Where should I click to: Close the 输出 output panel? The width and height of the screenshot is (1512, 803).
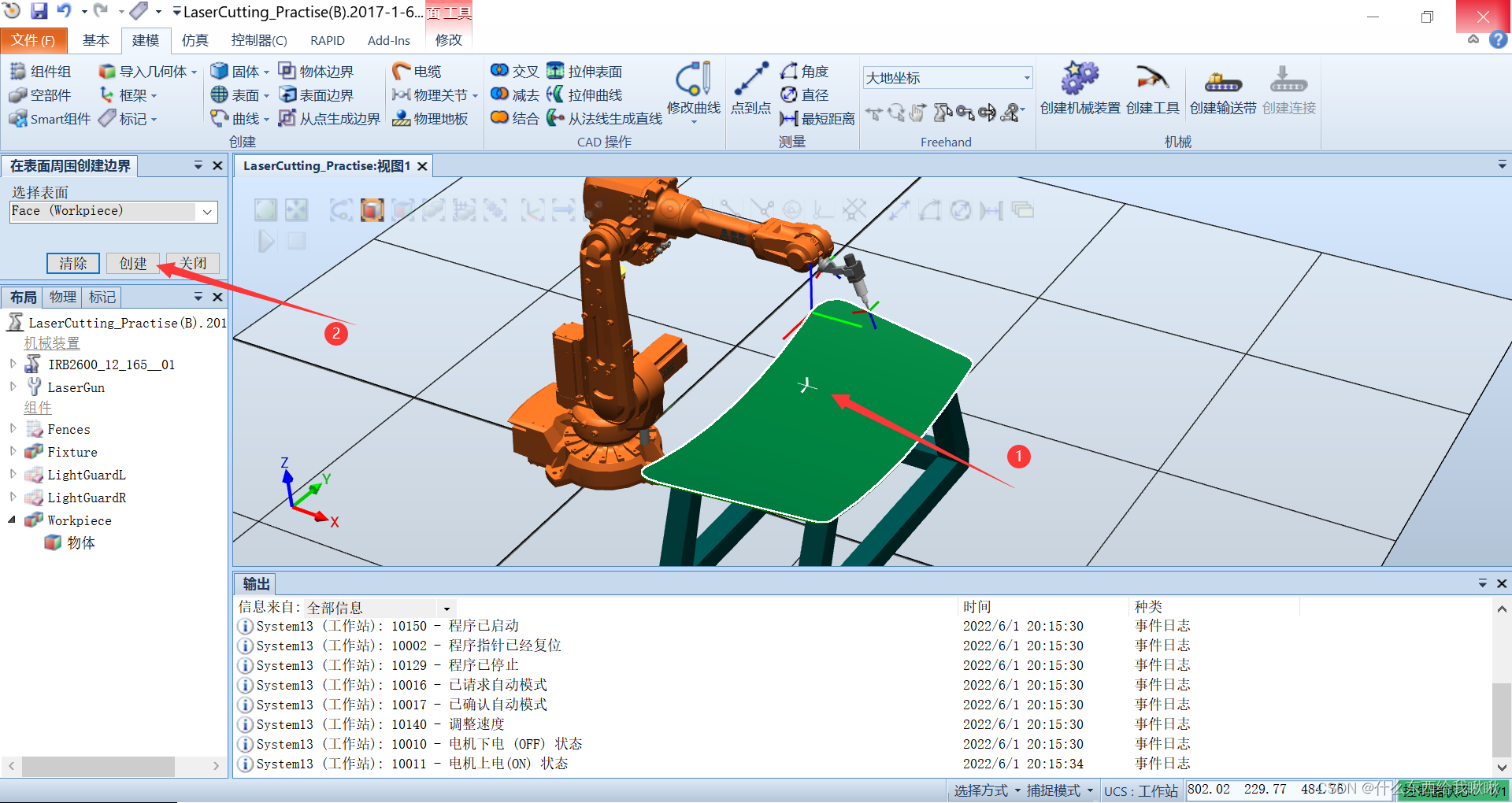click(x=1502, y=583)
